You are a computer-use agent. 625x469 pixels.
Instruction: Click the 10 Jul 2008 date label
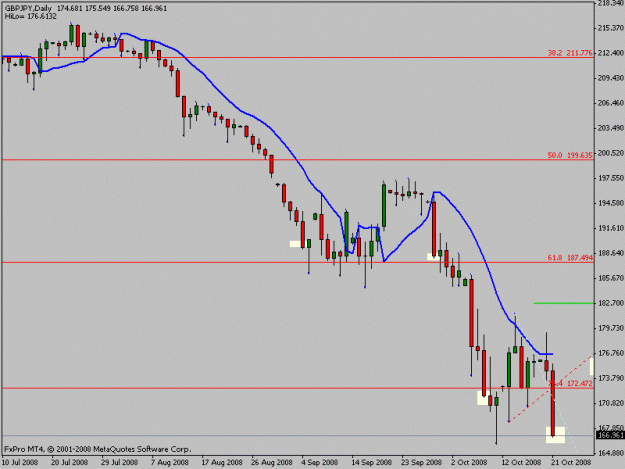[x=20, y=463]
